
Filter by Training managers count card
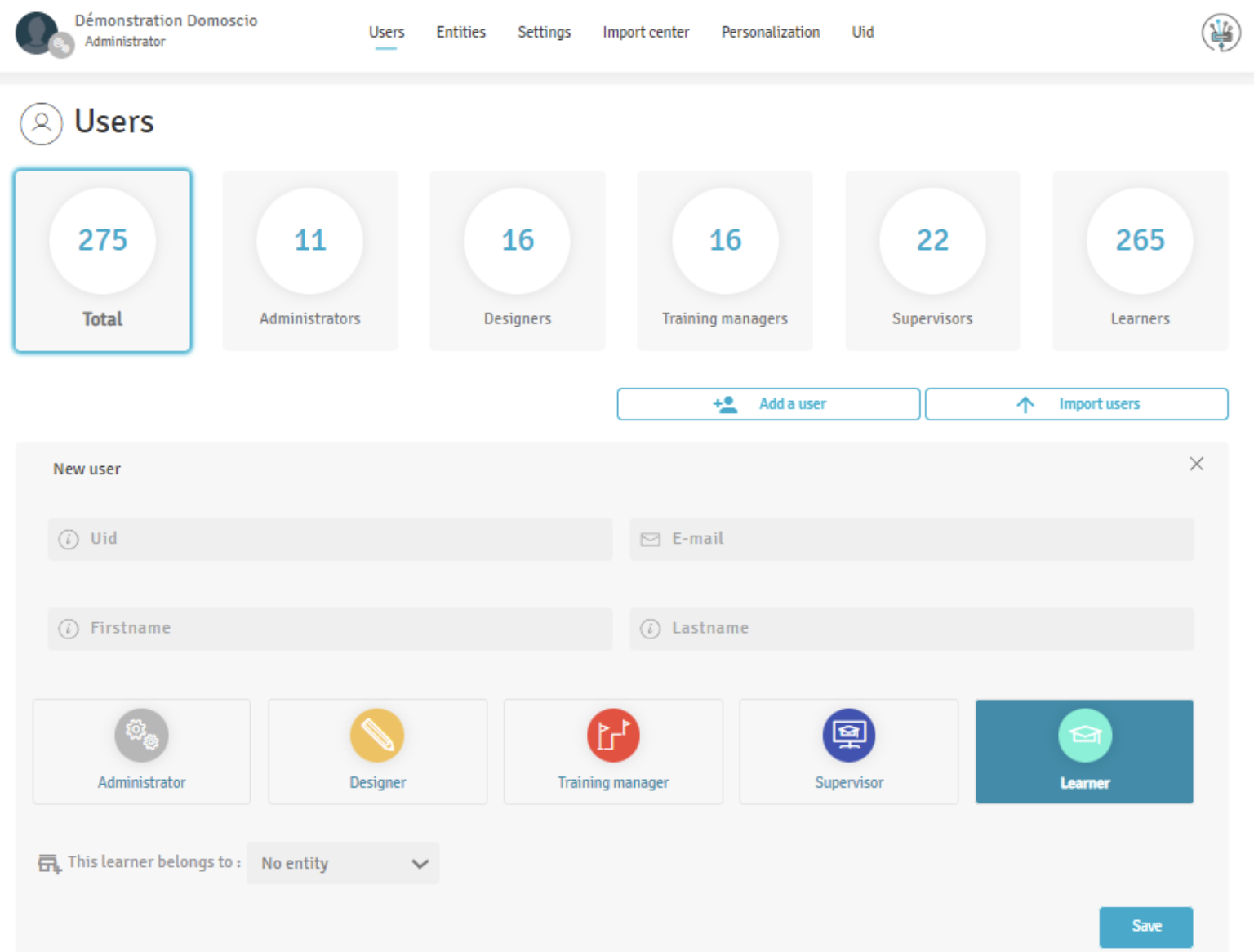725,261
